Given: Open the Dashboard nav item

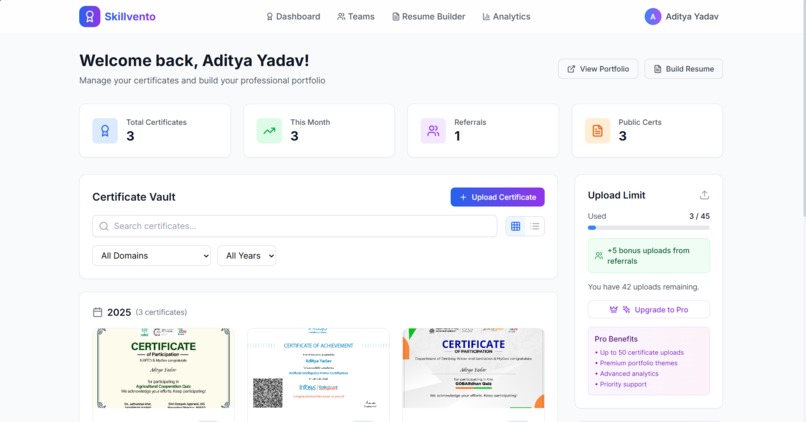Looking at the screenshot, I should [x=293, y=16].
